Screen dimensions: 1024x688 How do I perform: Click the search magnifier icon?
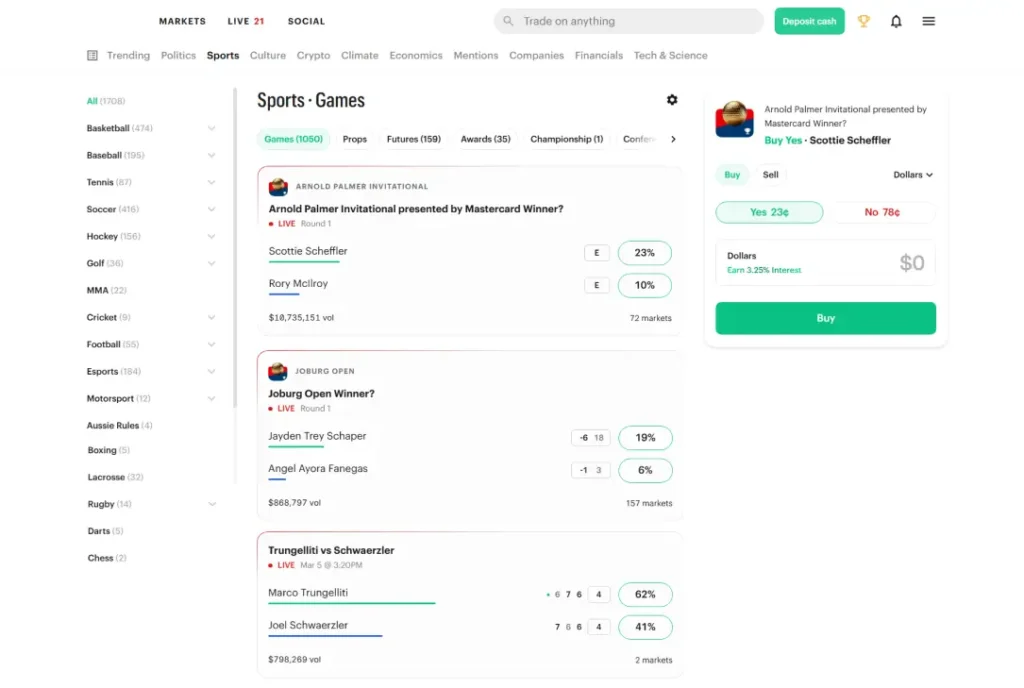point(507,21)
